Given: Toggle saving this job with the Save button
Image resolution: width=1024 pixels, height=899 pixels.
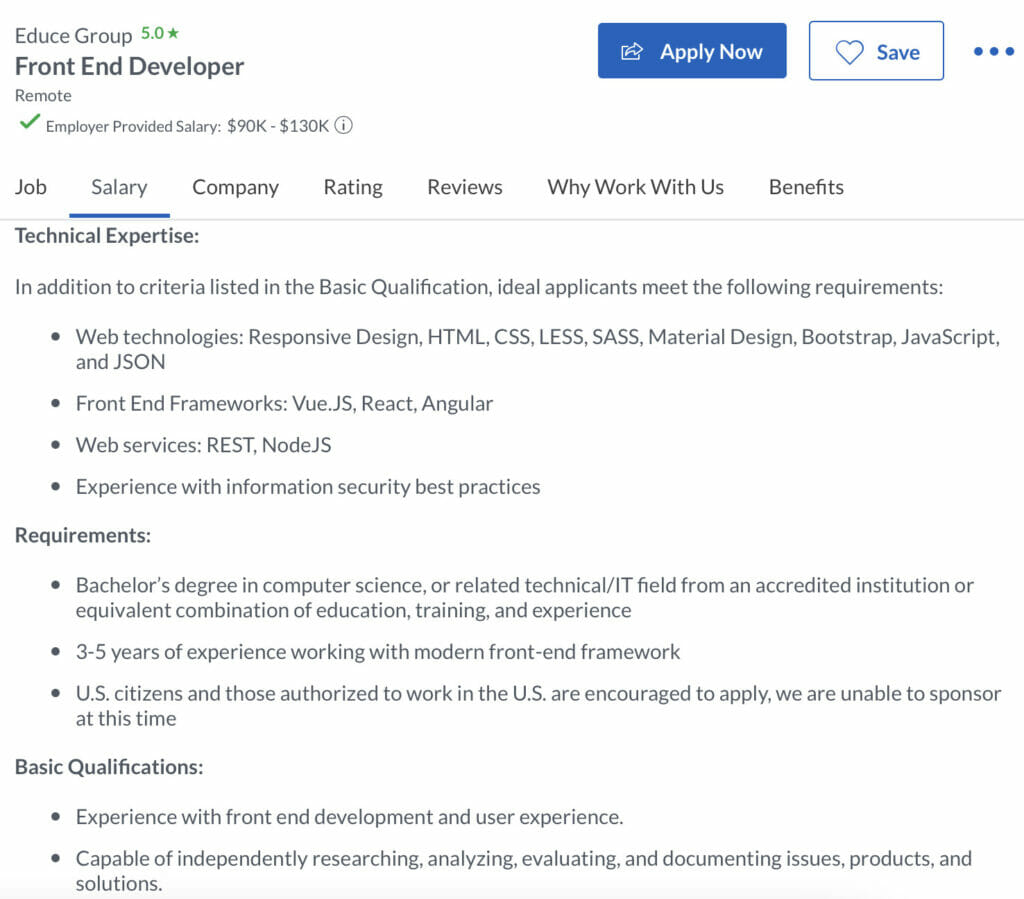Looking at the screenshot, I should [x=876, y=51].
